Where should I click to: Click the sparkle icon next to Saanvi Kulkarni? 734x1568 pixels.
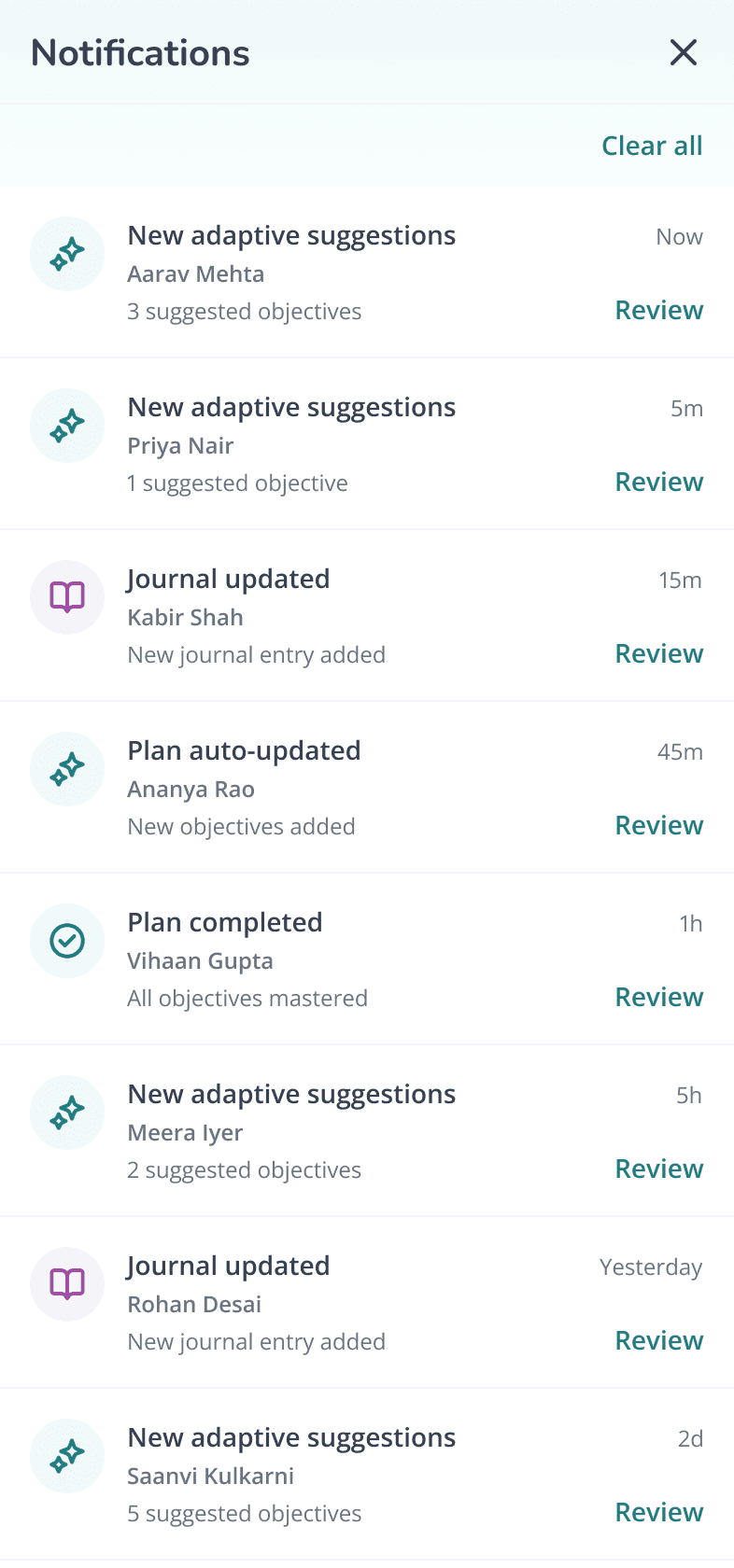[67, 1456]
